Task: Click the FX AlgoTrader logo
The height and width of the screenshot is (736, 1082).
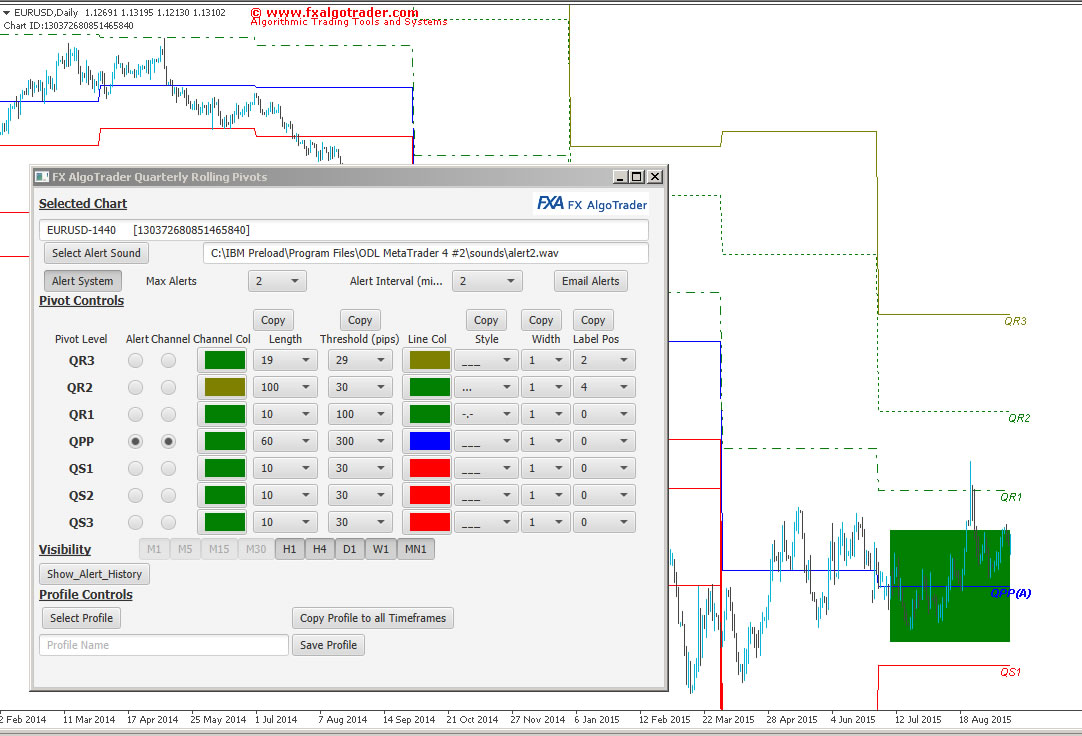Action: coord(592,204)
